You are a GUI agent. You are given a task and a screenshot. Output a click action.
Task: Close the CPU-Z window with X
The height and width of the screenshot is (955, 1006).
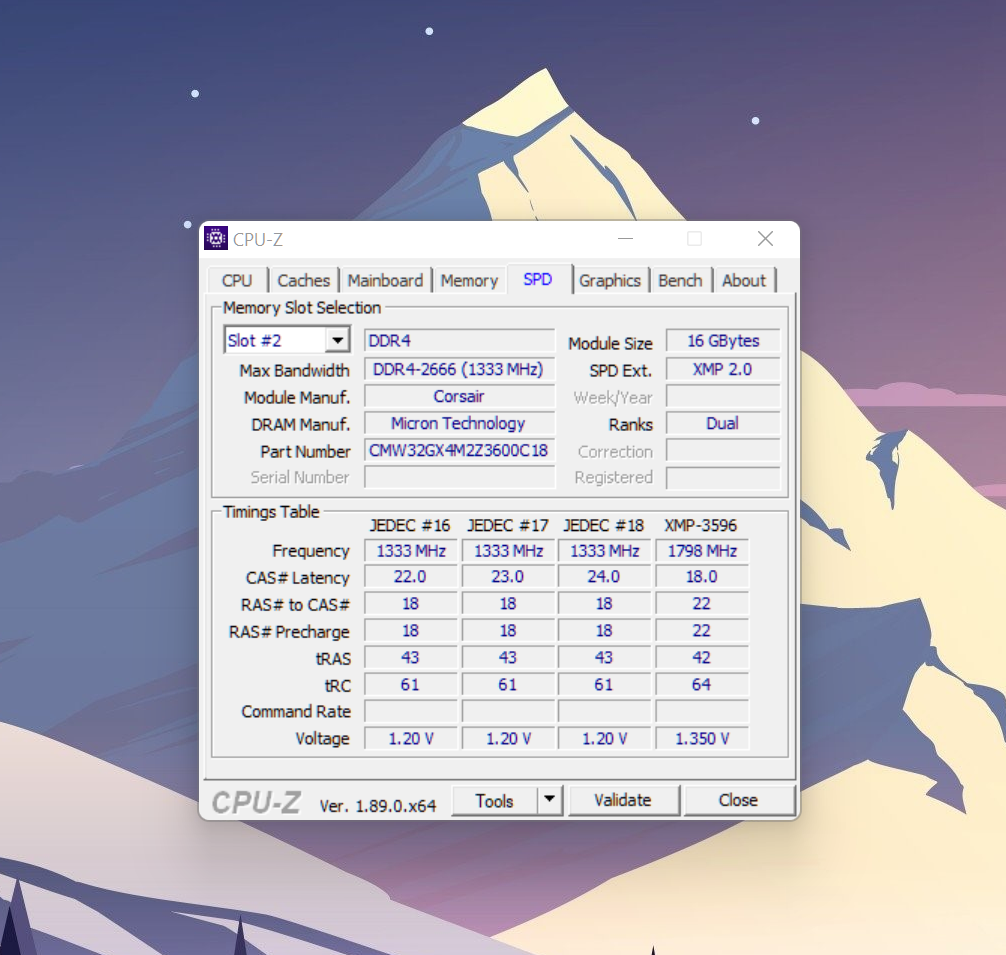[x=765, y=239]
